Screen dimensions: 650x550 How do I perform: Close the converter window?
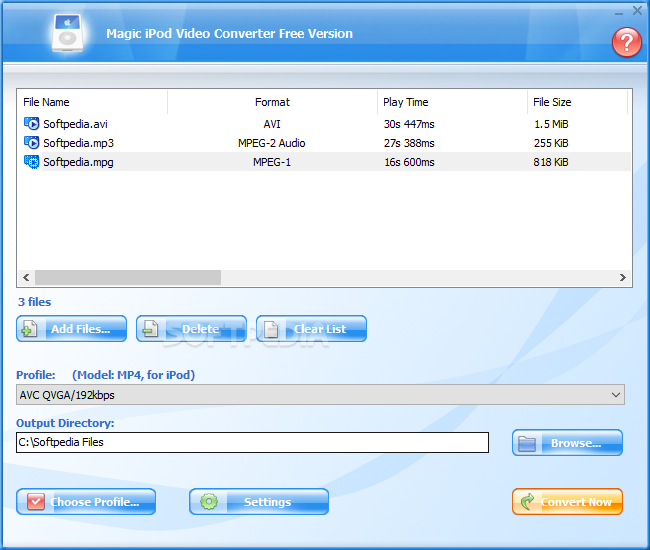tap(637, 11)
